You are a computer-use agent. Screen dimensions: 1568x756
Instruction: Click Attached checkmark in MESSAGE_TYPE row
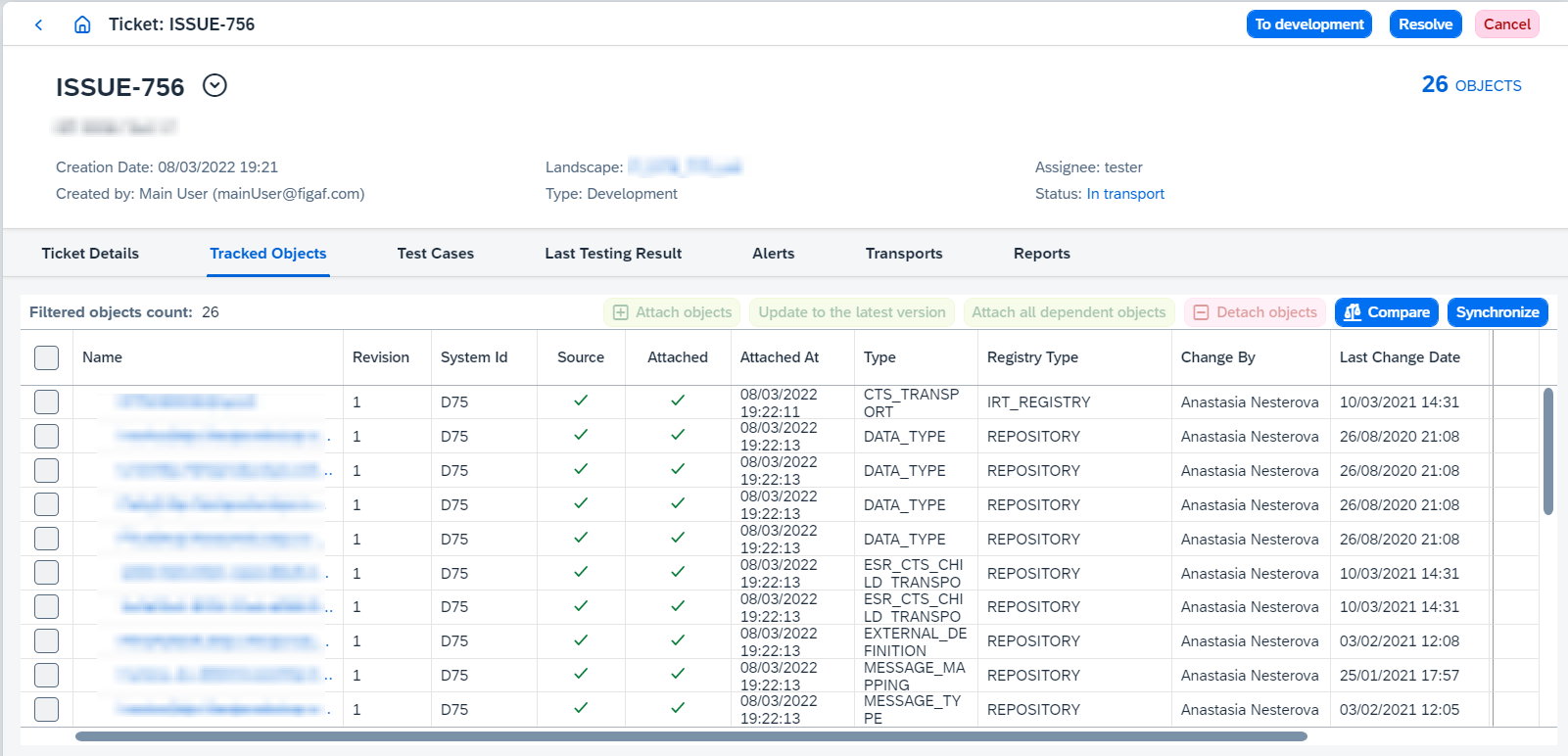(678, 708)
